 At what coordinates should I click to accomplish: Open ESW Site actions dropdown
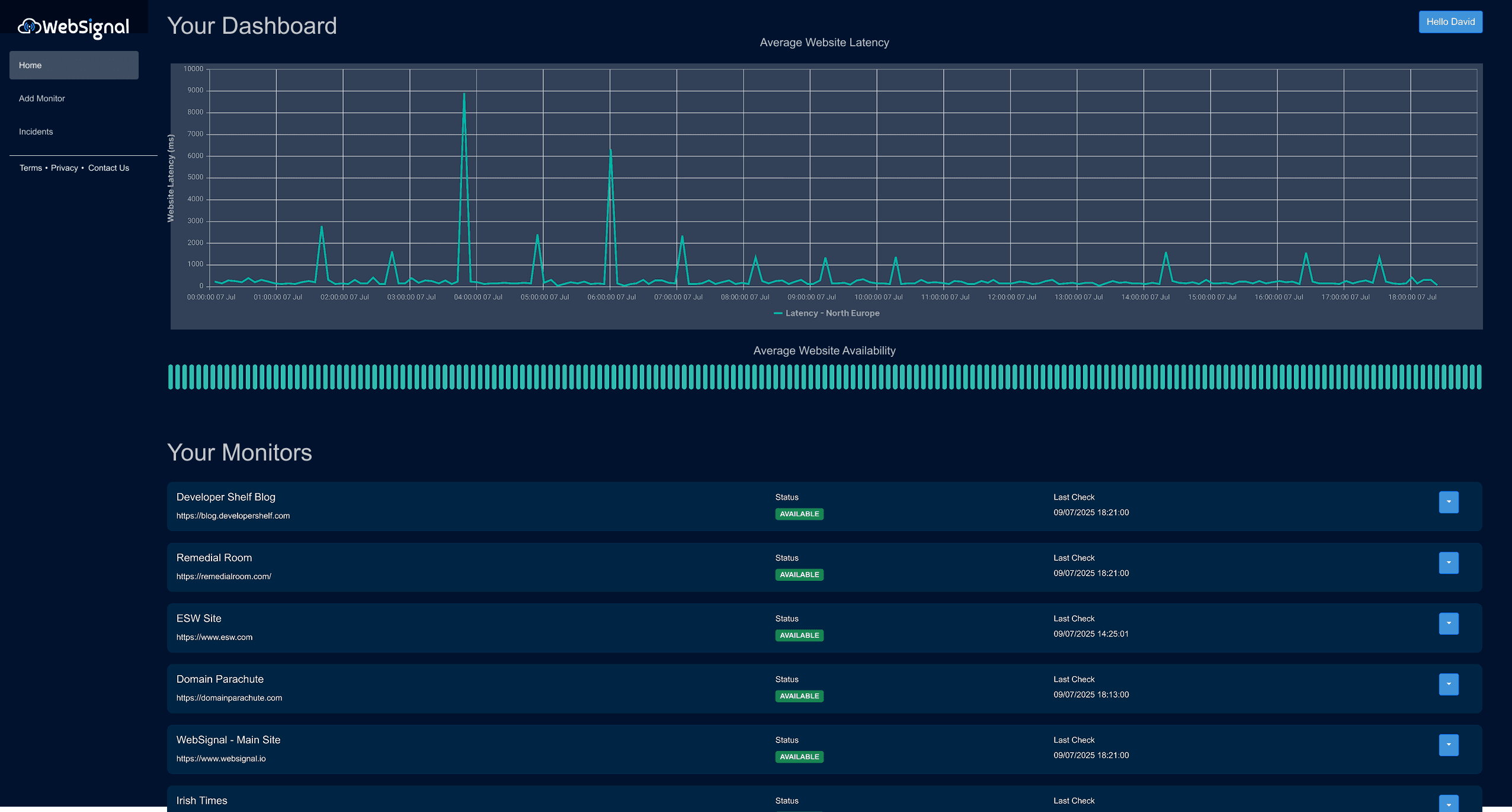(1449, 624)
